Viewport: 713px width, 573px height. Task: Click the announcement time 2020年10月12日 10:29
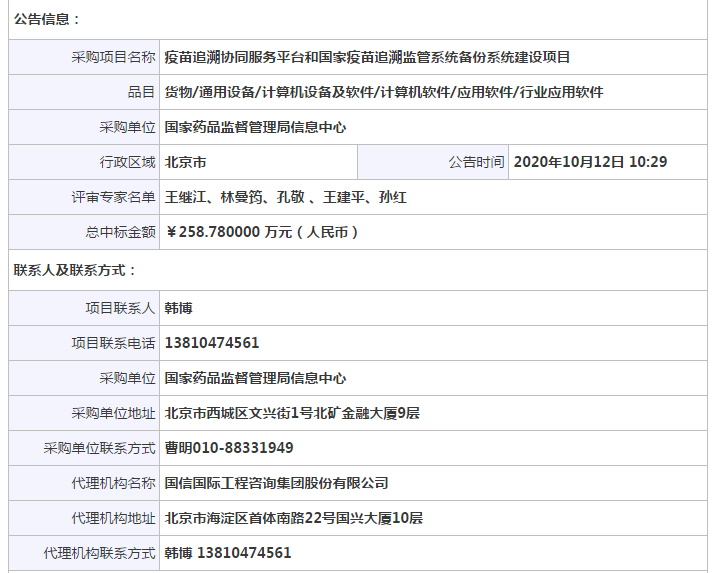pos(590,162)
